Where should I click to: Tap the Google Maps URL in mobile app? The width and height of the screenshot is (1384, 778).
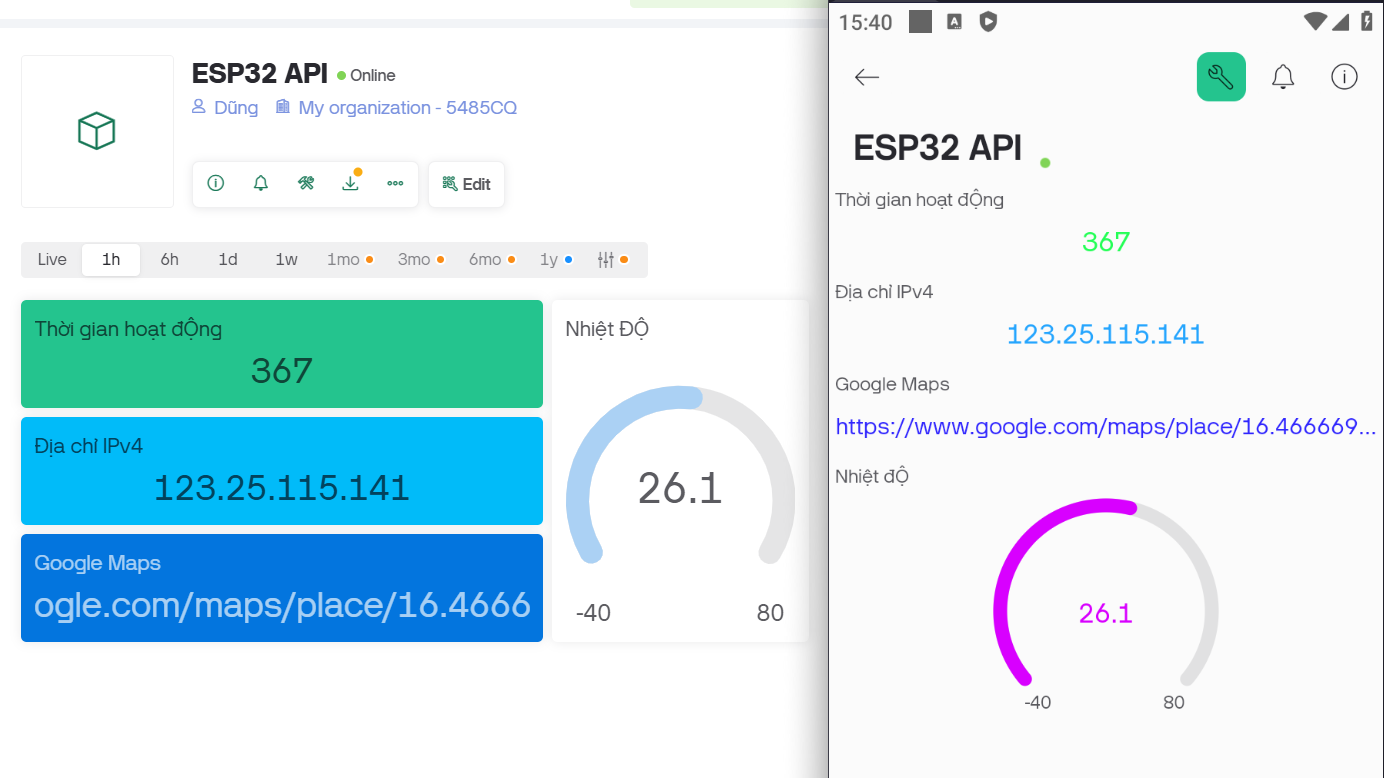coord(1106,427)
